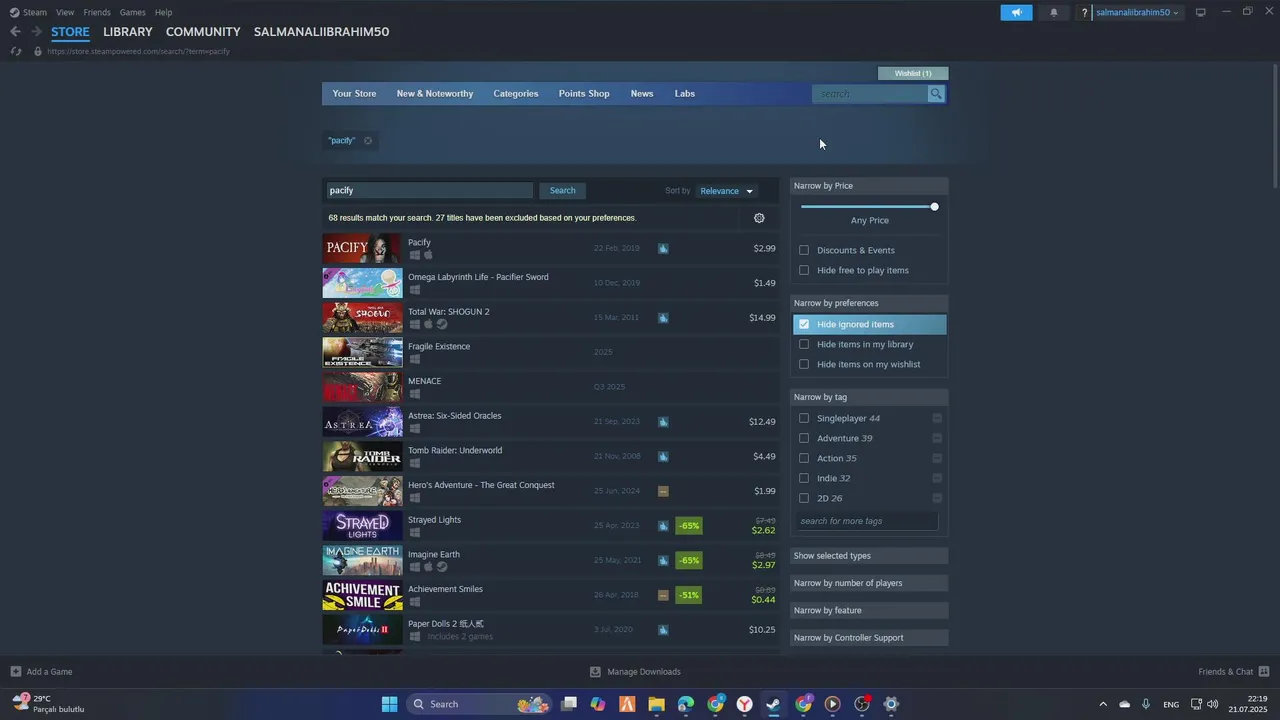1280x720 pixels.
Task: Open the Sort by Relevance dropdown
Action: tap(727, 191)
